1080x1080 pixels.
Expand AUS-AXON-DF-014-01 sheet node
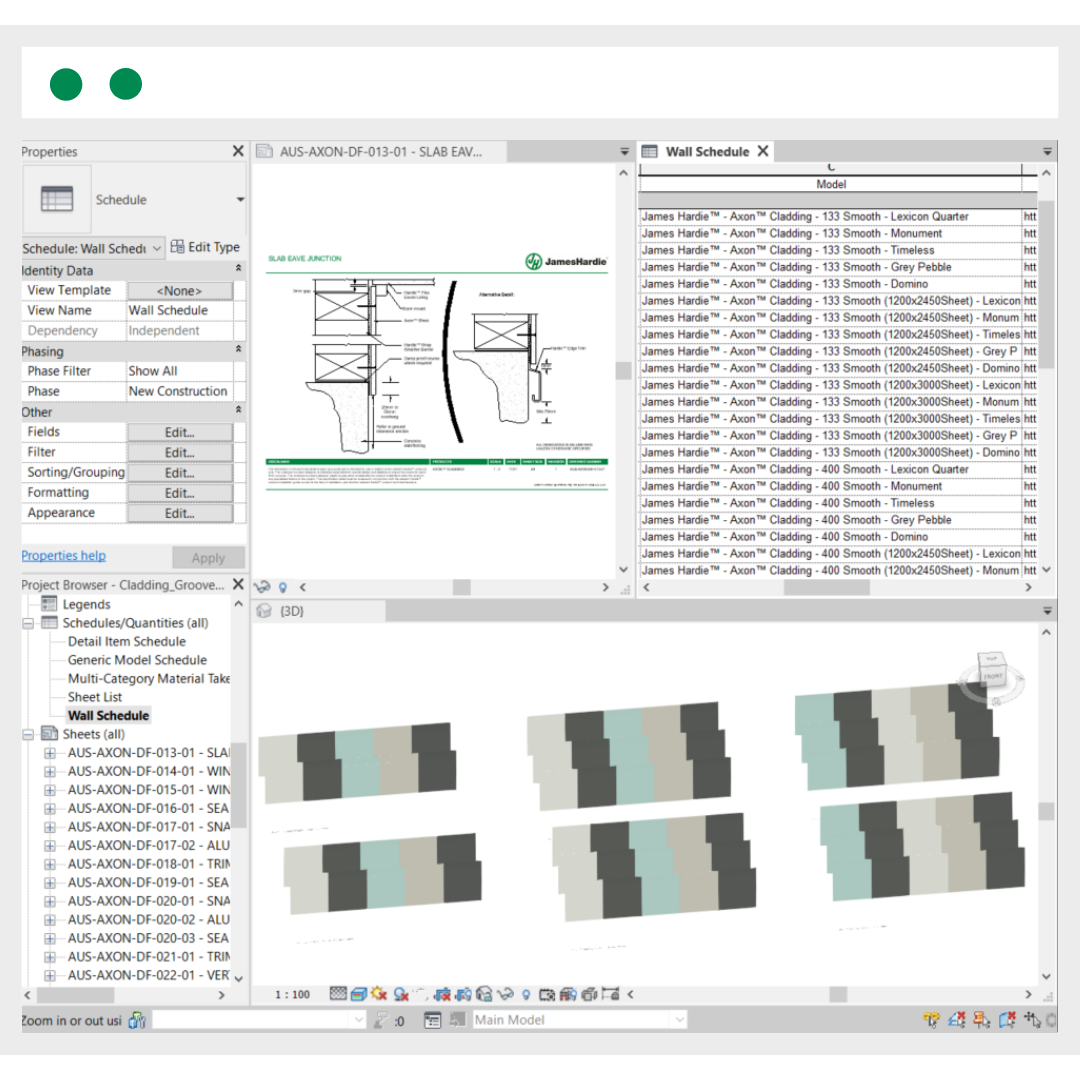coord(50,772)
